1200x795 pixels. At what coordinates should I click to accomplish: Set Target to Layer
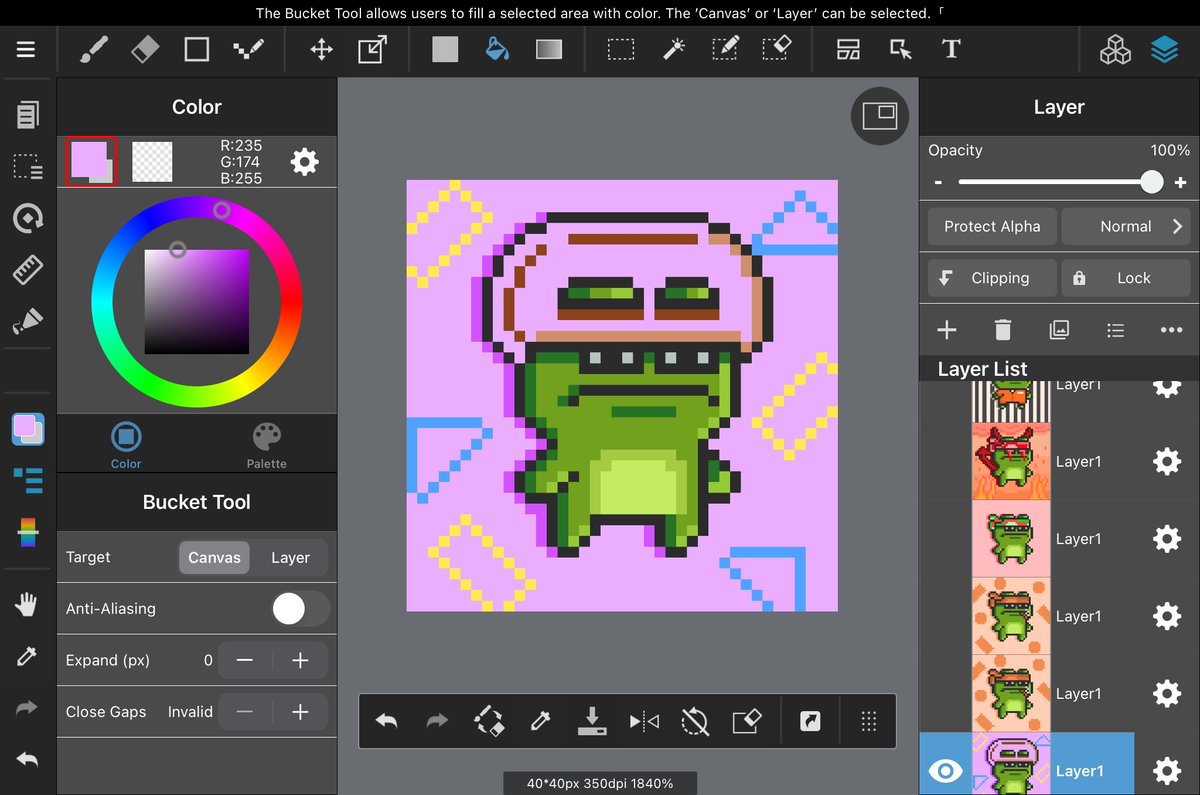290,557
